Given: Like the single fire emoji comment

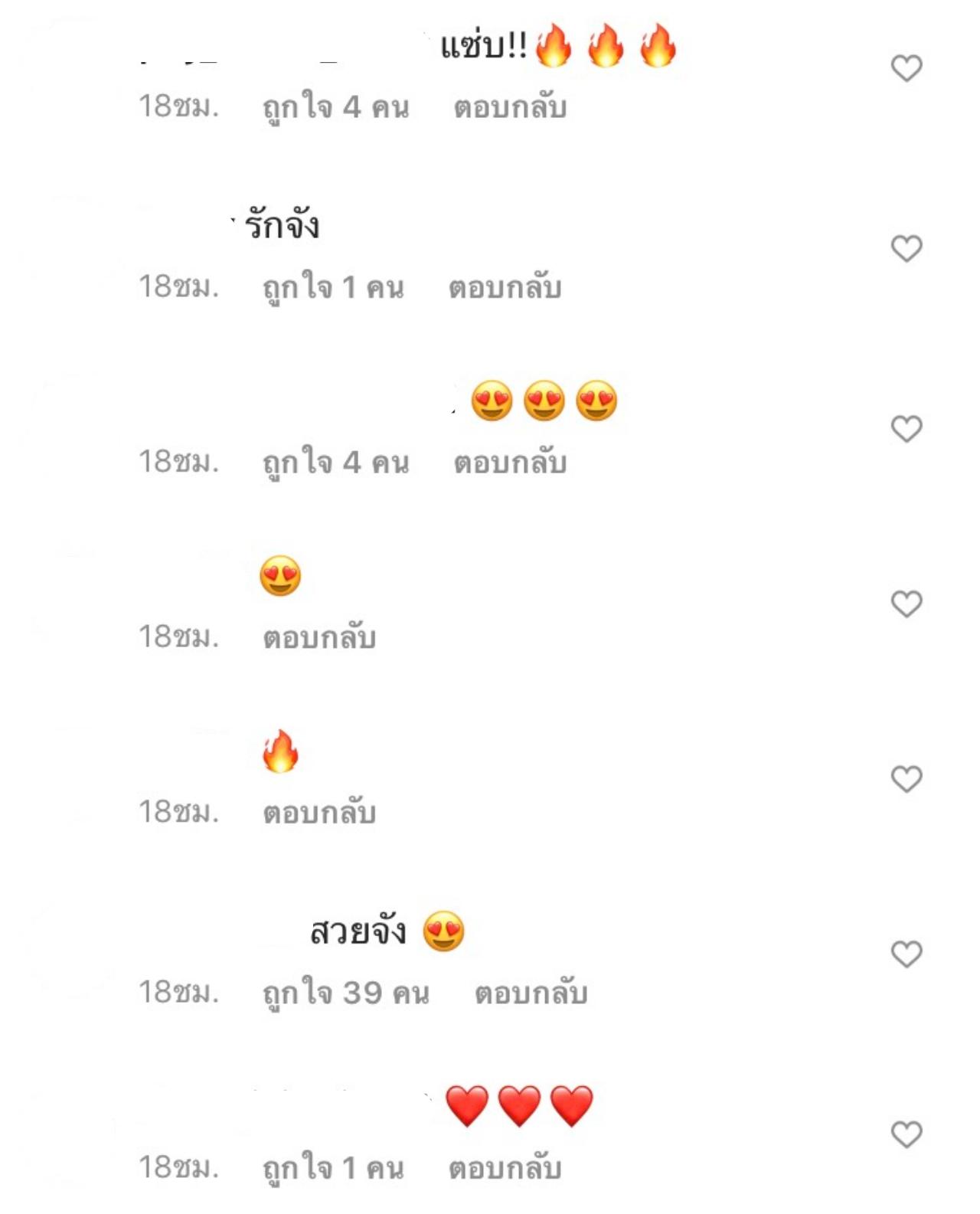Looking at the screenshot, I should pyautogui.click(x=906, y=779).
